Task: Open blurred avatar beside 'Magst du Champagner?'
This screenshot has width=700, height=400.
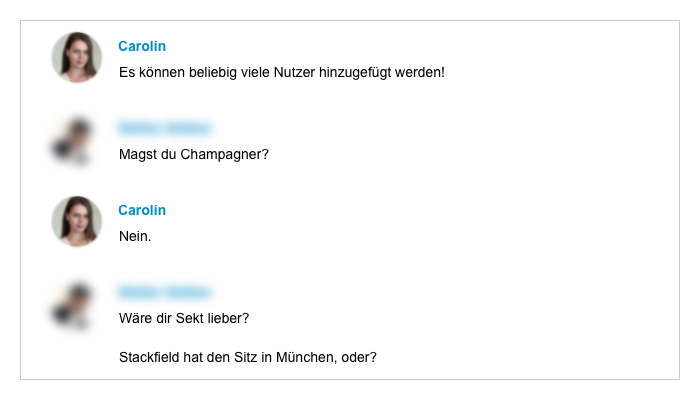Action: pyautogui.click(x=74, y=140)
